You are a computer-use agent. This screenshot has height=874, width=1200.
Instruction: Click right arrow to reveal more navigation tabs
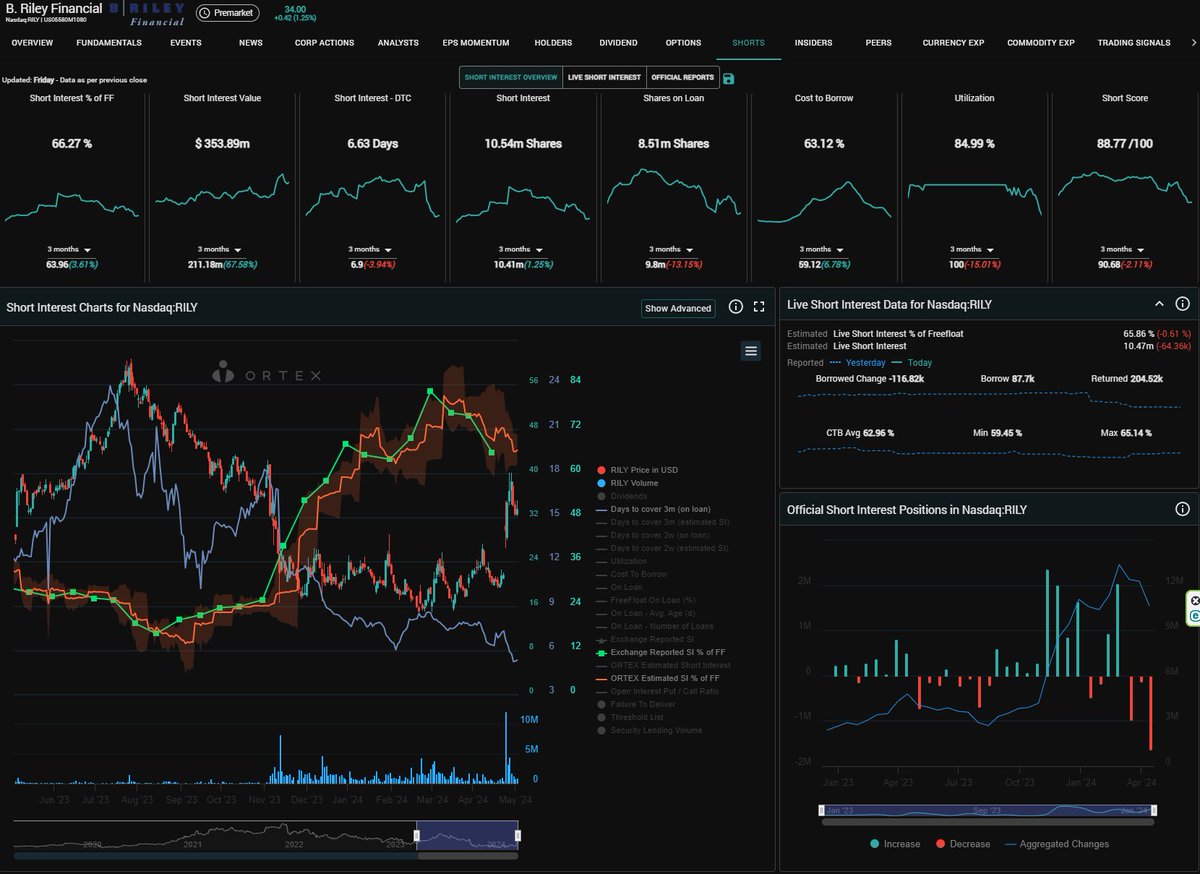(x=1192, y=43)
